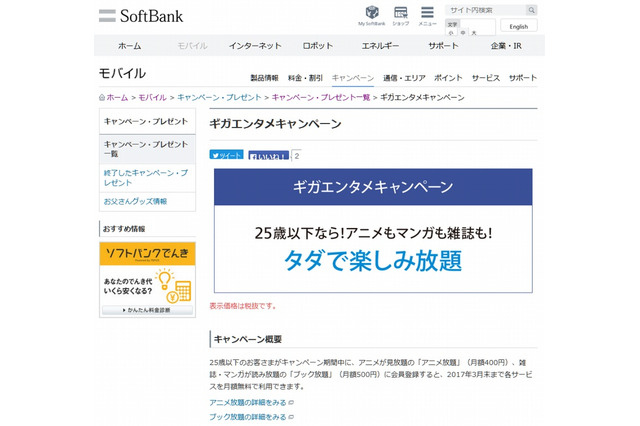Follow the キャンペーン・プレゼント breadcrumb link
640x426 pixels.
pos(219,98)
